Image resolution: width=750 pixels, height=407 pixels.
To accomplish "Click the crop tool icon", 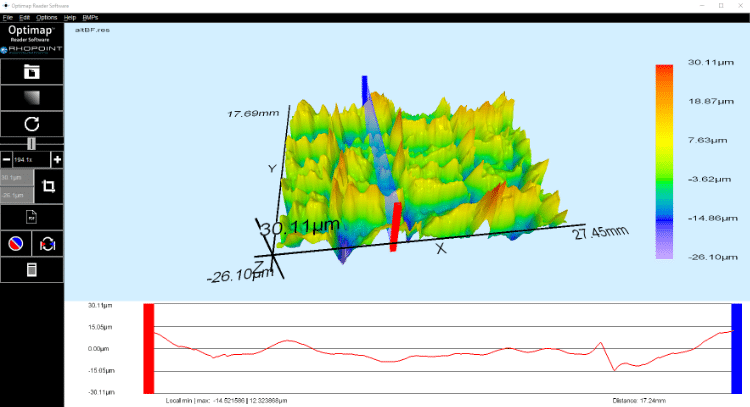I will pyautogui.click(x=48, y=186).
